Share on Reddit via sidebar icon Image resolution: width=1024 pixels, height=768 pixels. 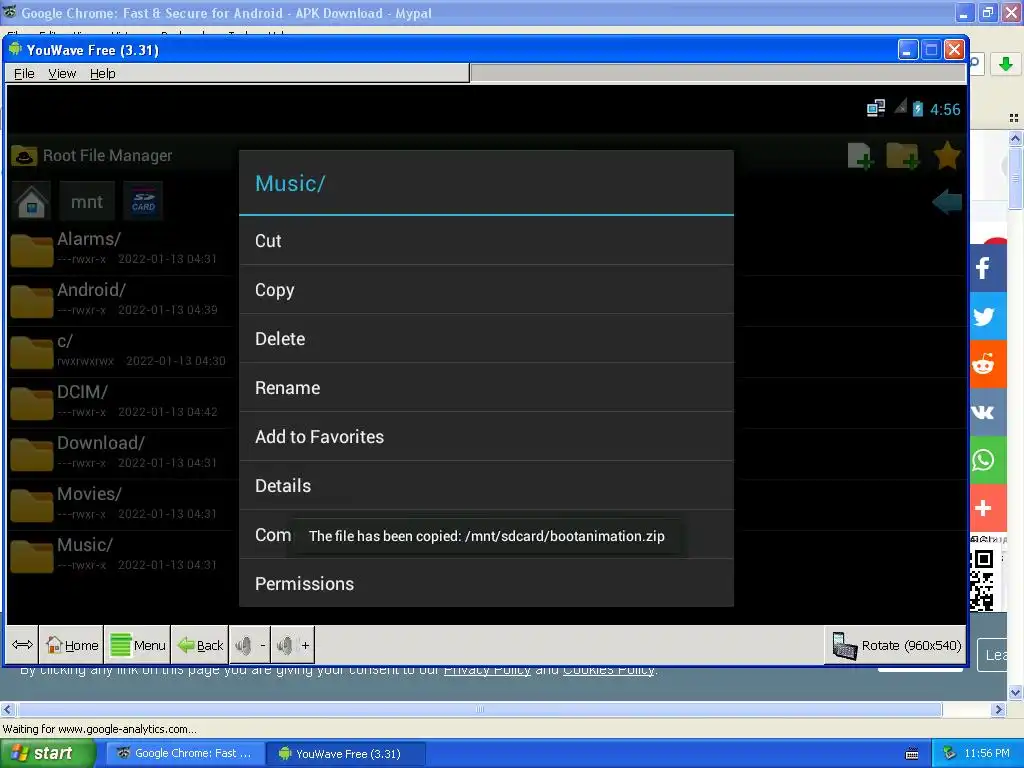(987, 364)
